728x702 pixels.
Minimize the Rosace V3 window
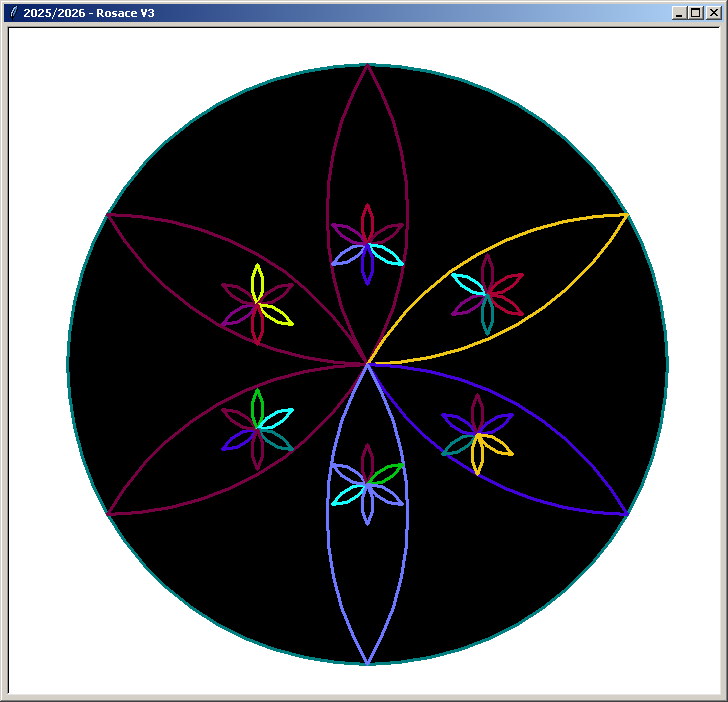tap(679, 13)
